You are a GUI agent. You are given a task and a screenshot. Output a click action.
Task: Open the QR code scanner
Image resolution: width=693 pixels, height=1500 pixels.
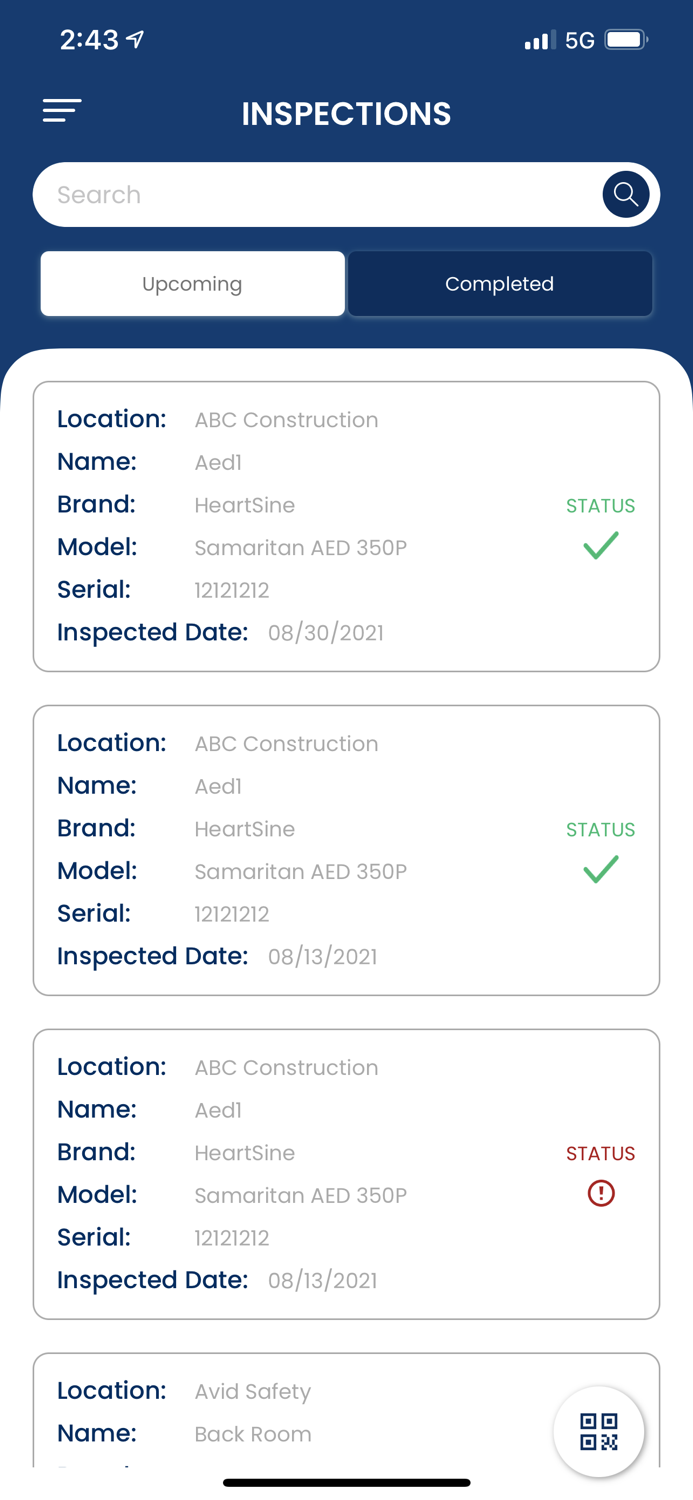(x=598, y=1431)
